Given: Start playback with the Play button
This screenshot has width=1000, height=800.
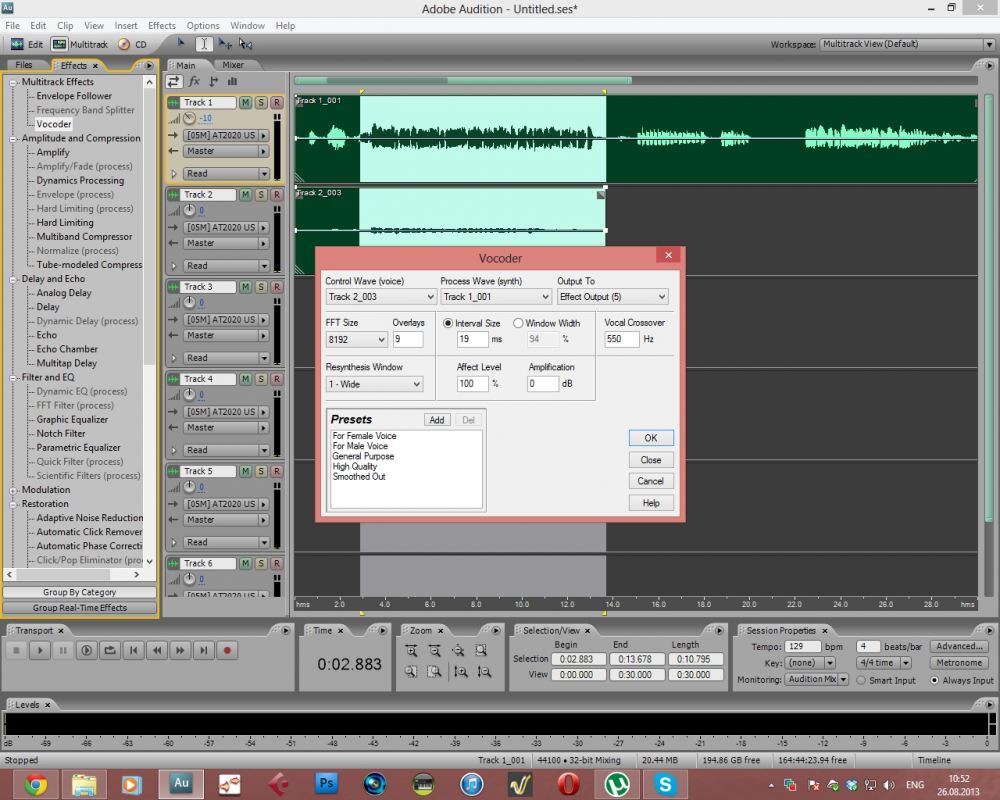Looking at the screenshot, I should (x=40, y=651).
